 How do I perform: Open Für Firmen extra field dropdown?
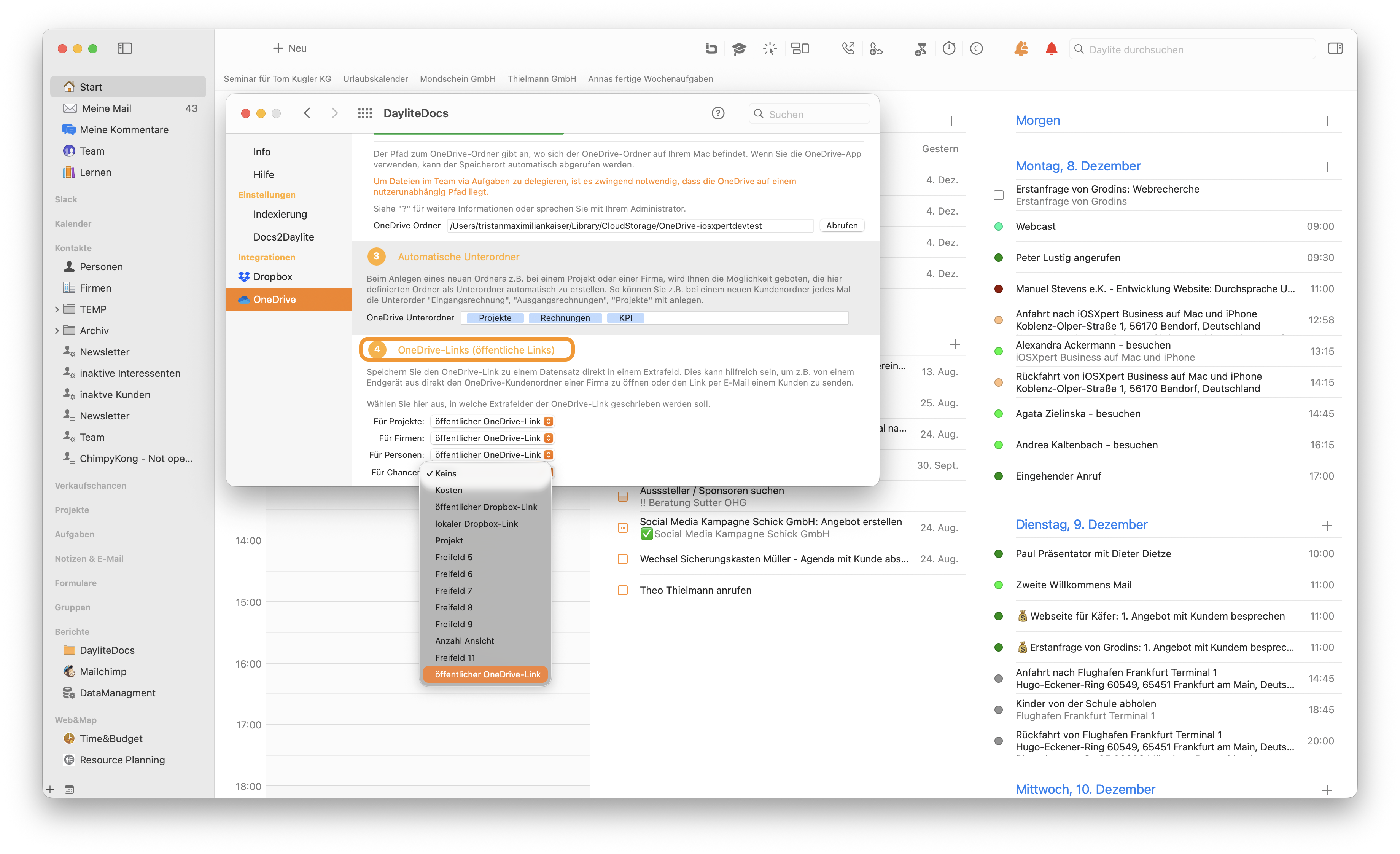pos(492,438)
